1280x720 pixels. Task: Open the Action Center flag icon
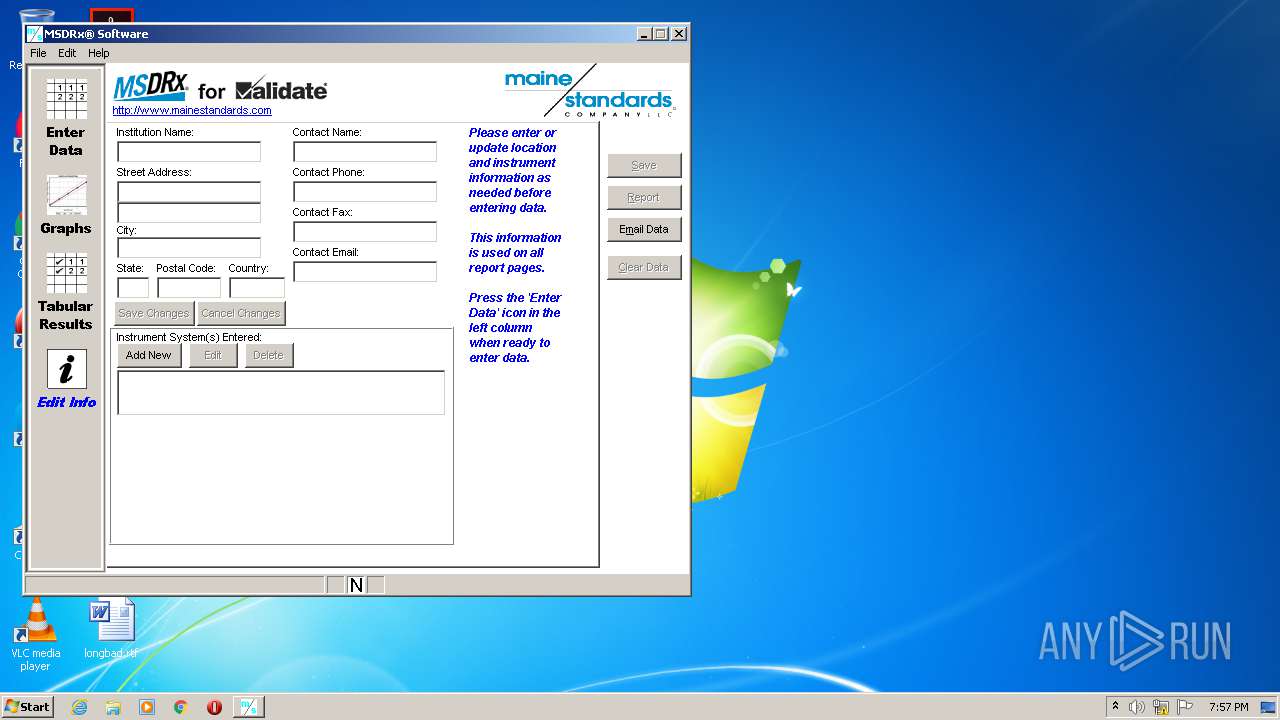click(x=1185, y=707)
